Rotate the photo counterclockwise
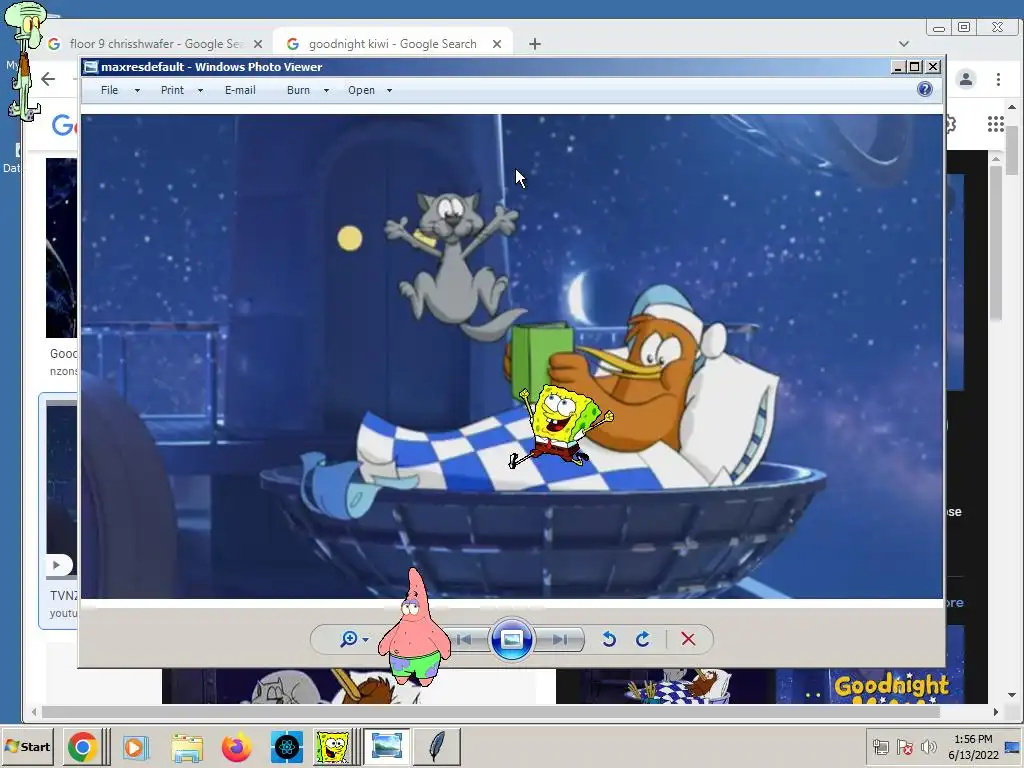 click(x=609, y=639)
